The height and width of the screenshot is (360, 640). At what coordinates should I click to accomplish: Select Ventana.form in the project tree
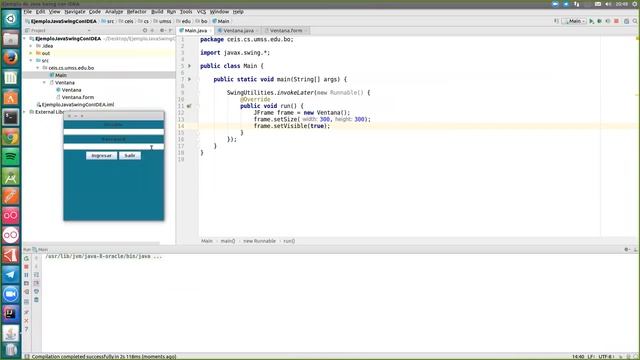tap(78, 97)
